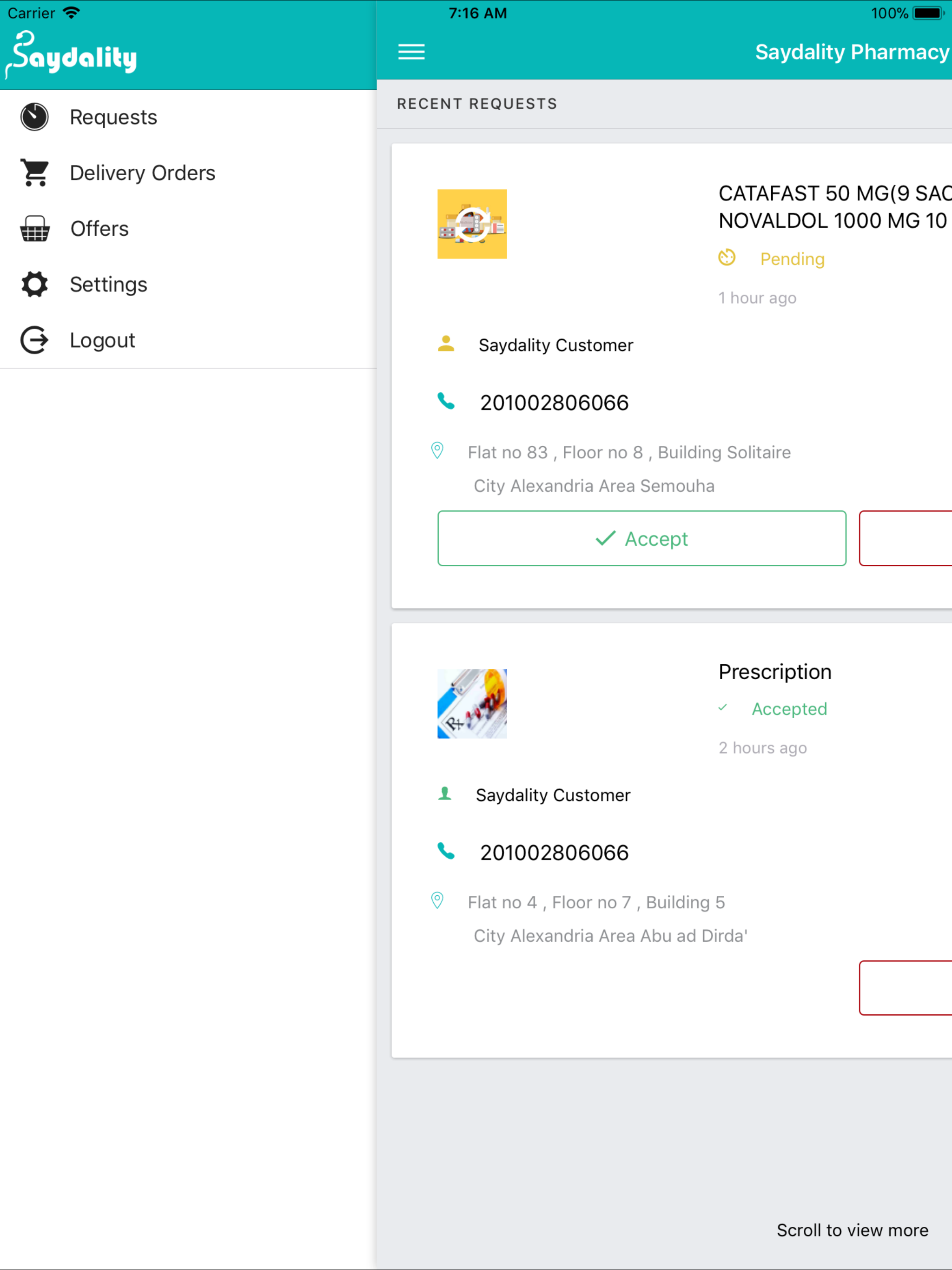Tap the Flat no 83 address line
Image resolution: width=952 pixels, height=1270 pixels.
click(x=629, y=452)
